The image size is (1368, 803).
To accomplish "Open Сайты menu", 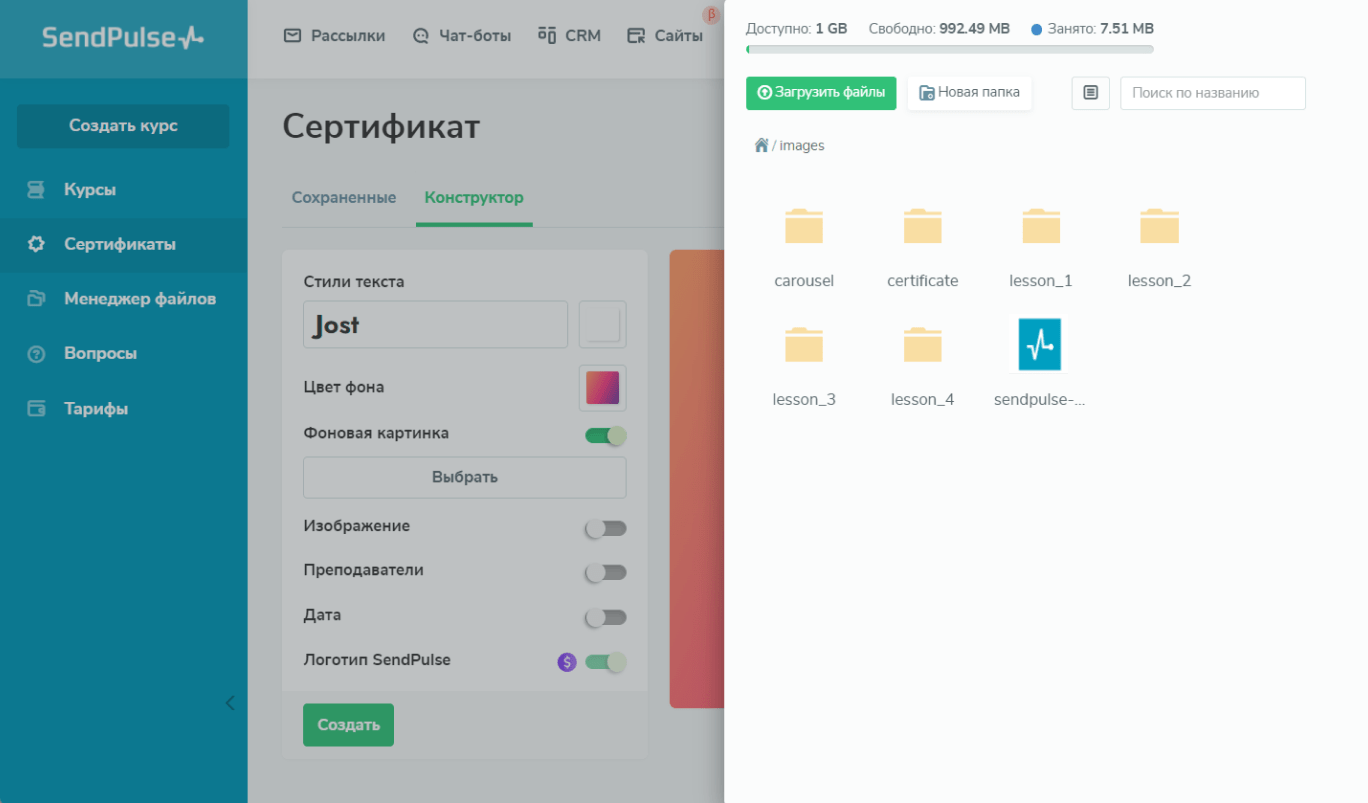I will coord(665,36).
